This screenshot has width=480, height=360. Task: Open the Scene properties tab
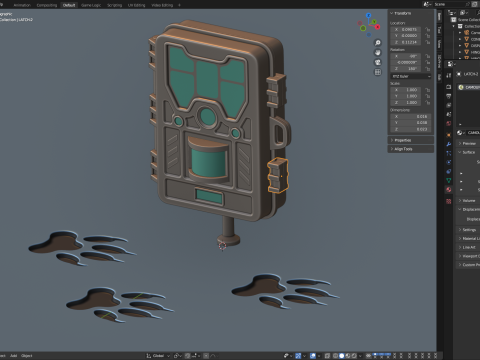coord(449,114)
